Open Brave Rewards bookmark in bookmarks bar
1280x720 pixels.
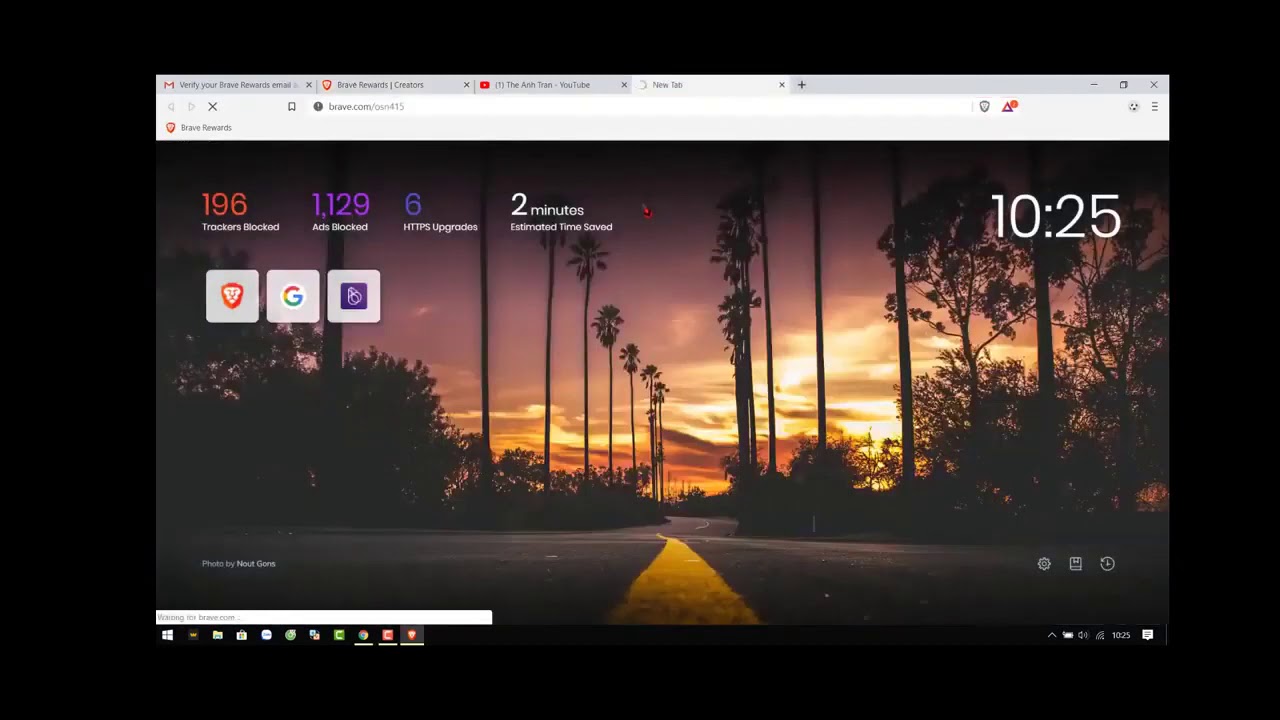pyautogui.click(x=198, y=128)
